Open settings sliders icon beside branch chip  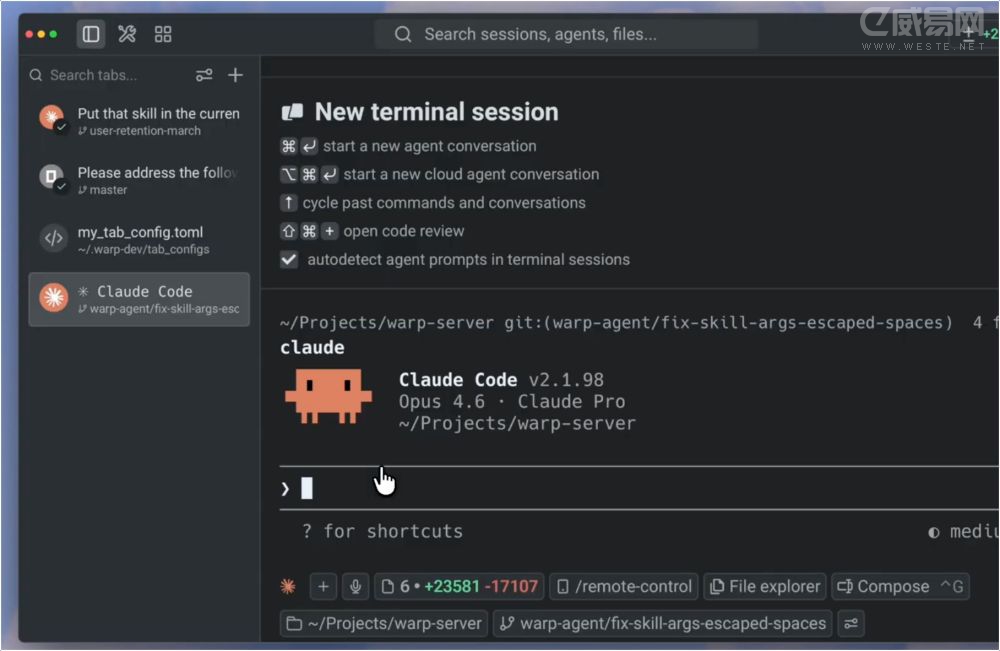point(851,623)
